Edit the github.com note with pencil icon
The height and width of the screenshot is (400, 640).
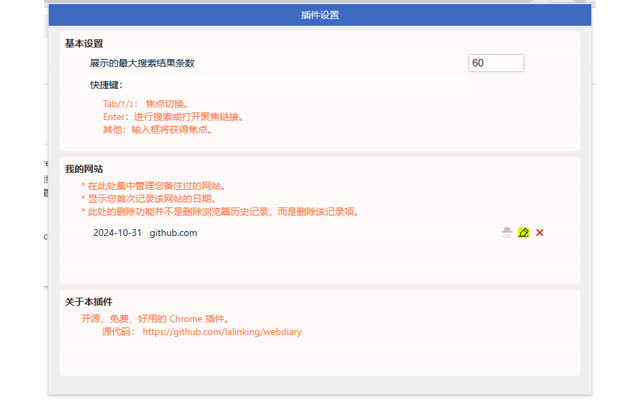click(x=523, y=233)
